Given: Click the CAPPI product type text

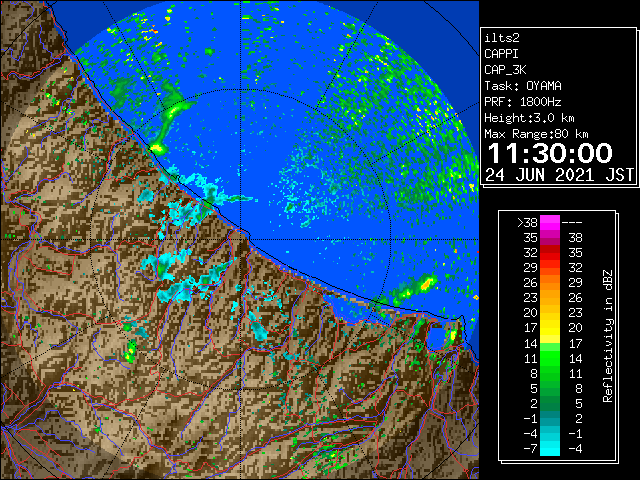Looking at the screenshot, I should (501, 54).
